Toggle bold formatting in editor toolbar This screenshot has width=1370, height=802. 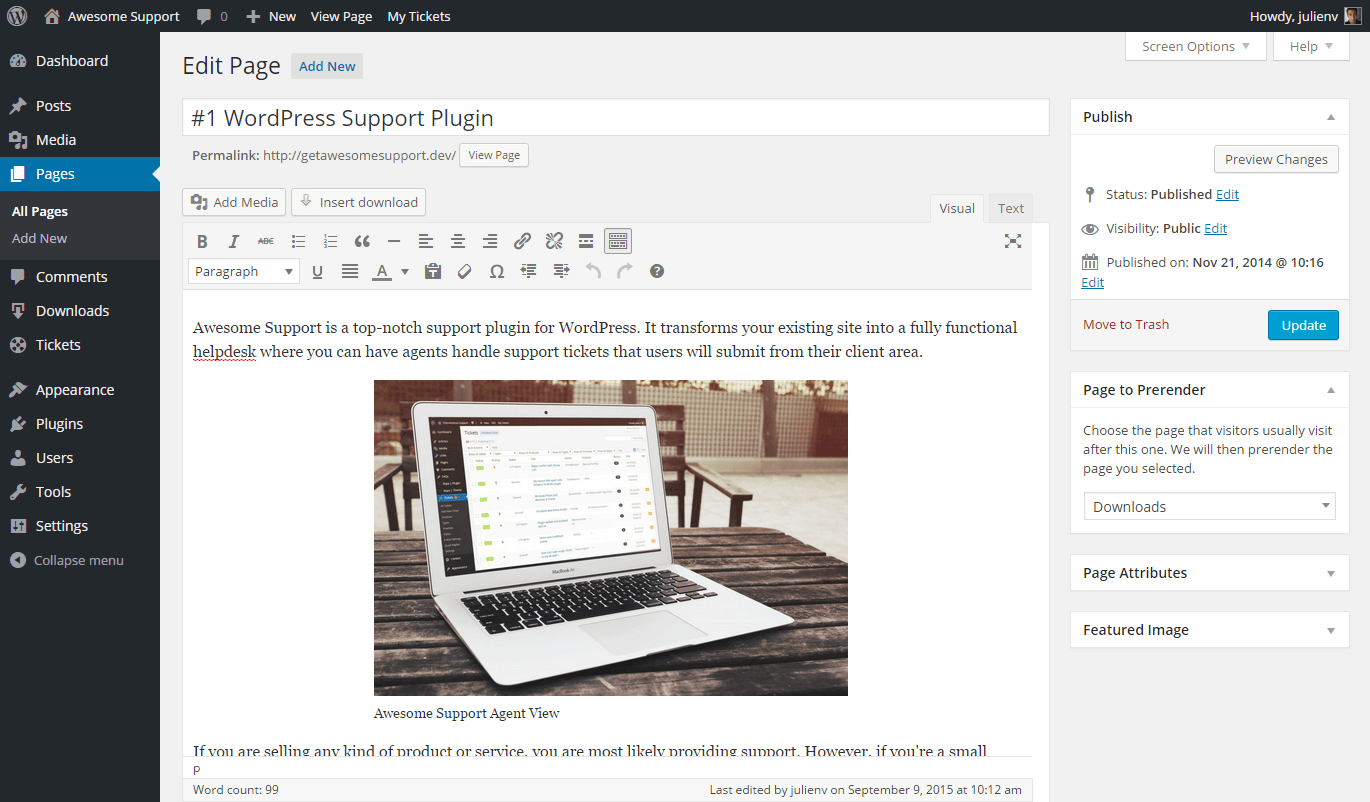(202, 241)
